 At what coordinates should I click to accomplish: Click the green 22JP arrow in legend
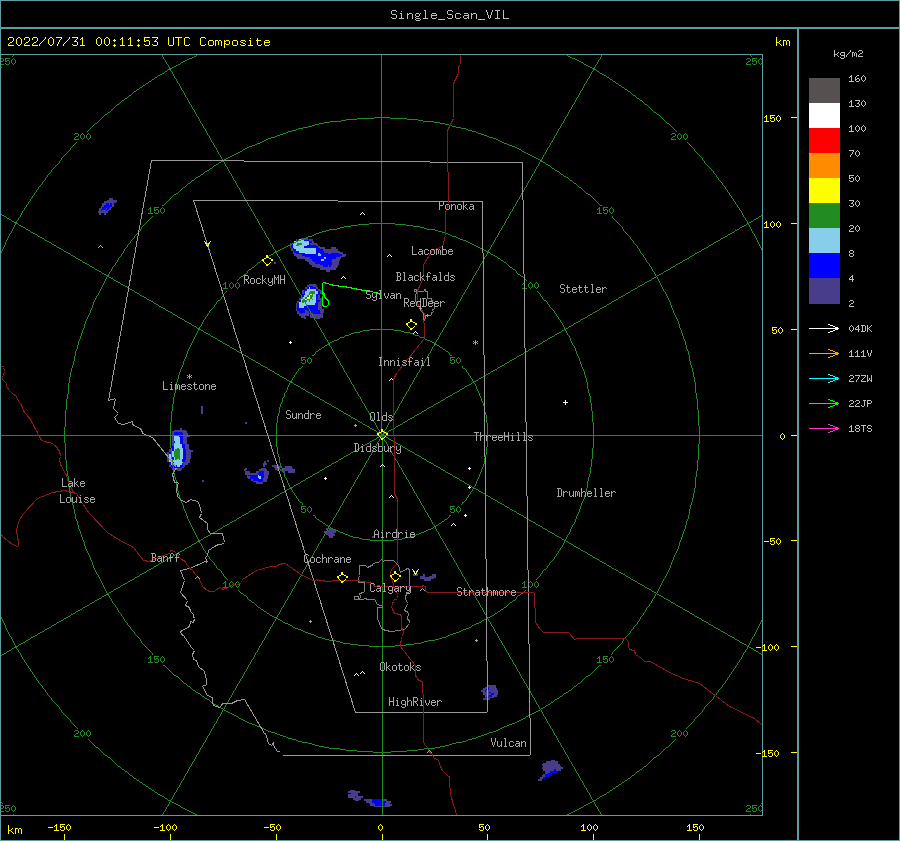(x=824, y=404)
